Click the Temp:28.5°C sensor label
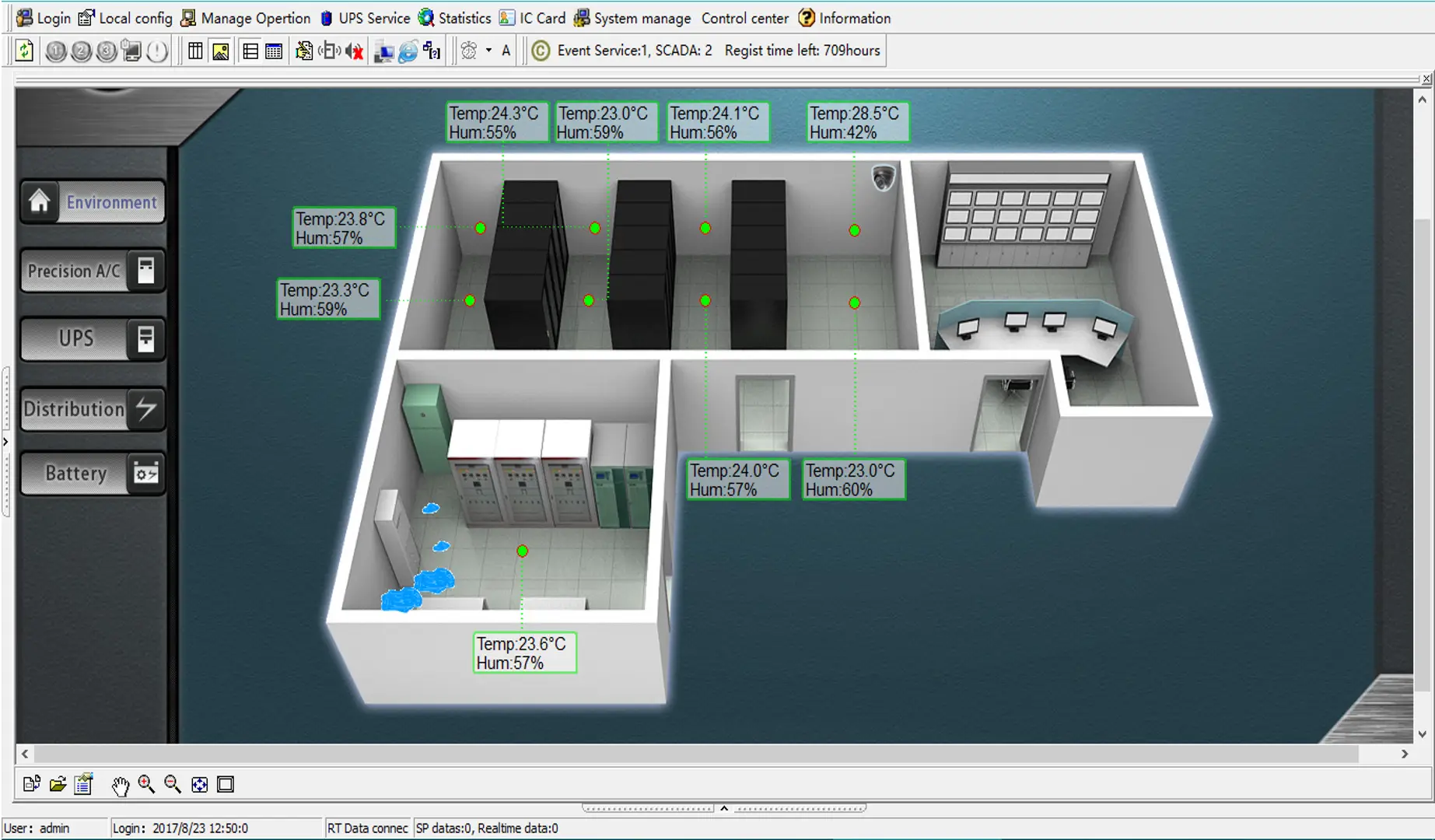The image size is (1435, 840). point(858,123)
